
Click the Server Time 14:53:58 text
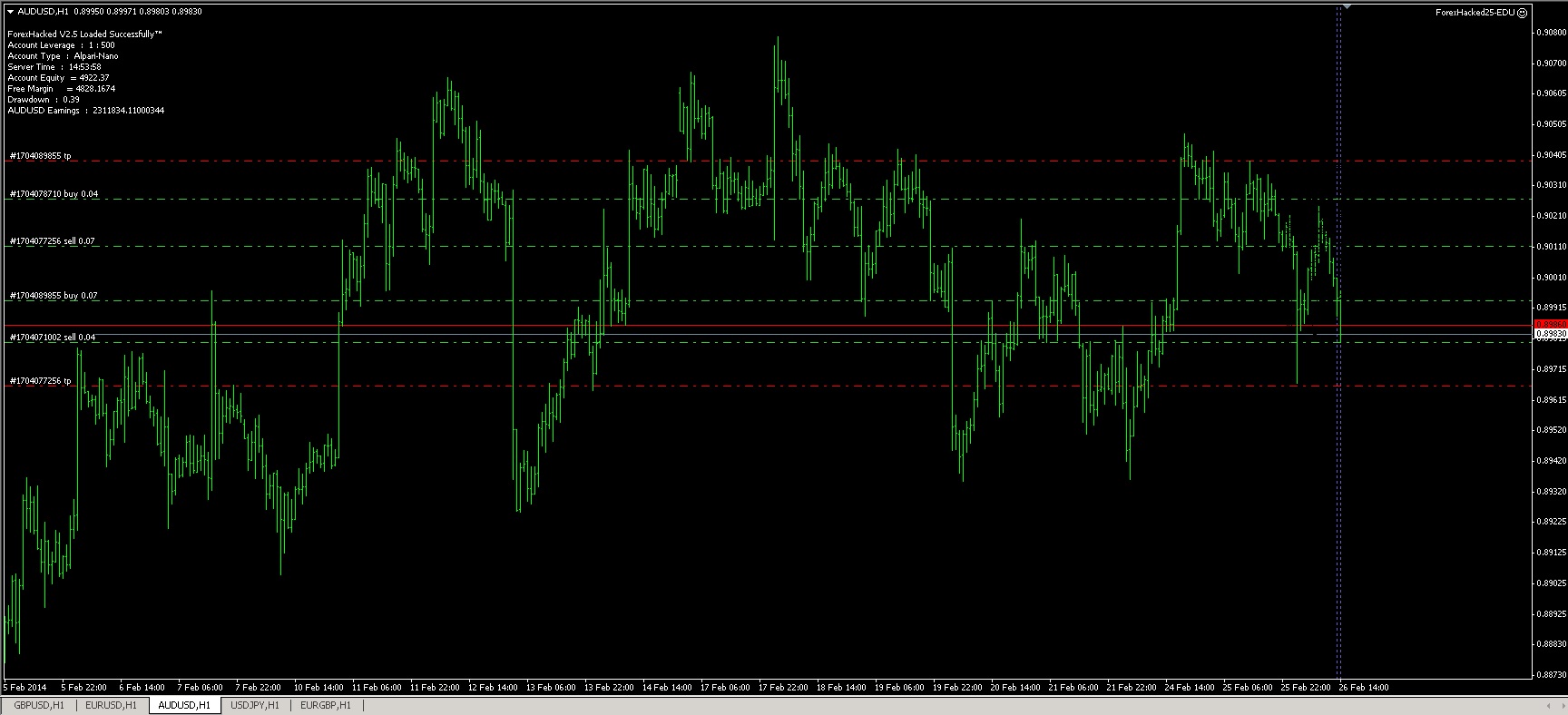(54, 67)
